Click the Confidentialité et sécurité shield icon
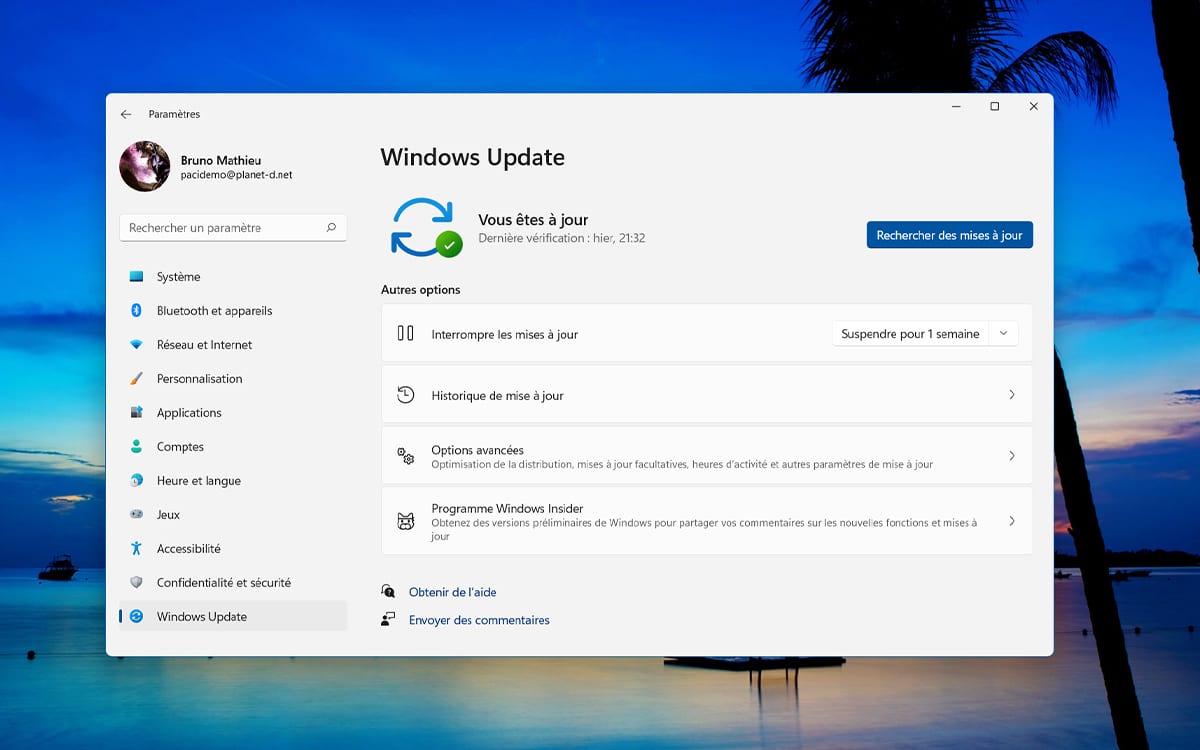This screenshot has width=1200, height=750. pos(136,583)
